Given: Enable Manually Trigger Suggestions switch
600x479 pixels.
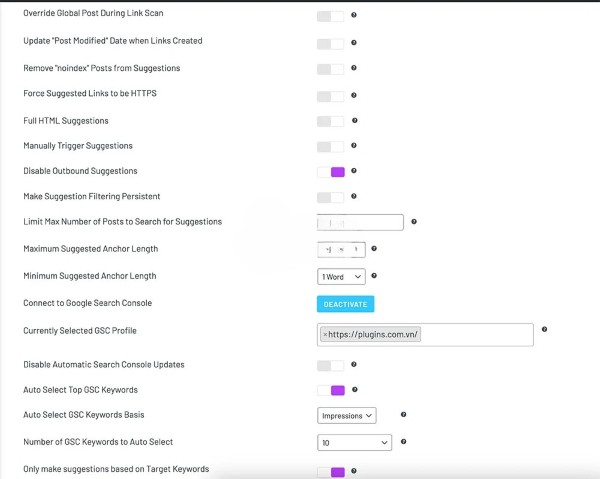Looking at the screenshot, I should tap(330, 146).
